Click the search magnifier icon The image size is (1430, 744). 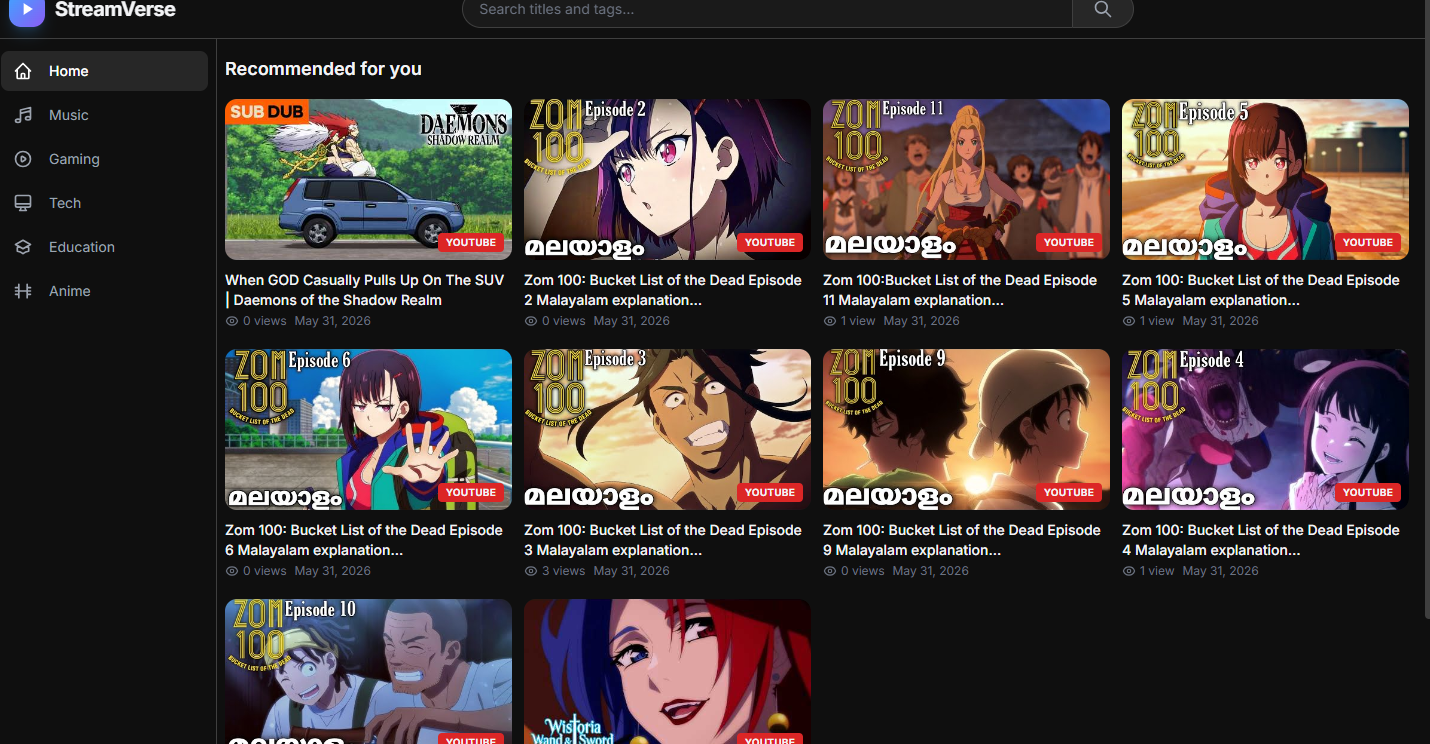1102,10
